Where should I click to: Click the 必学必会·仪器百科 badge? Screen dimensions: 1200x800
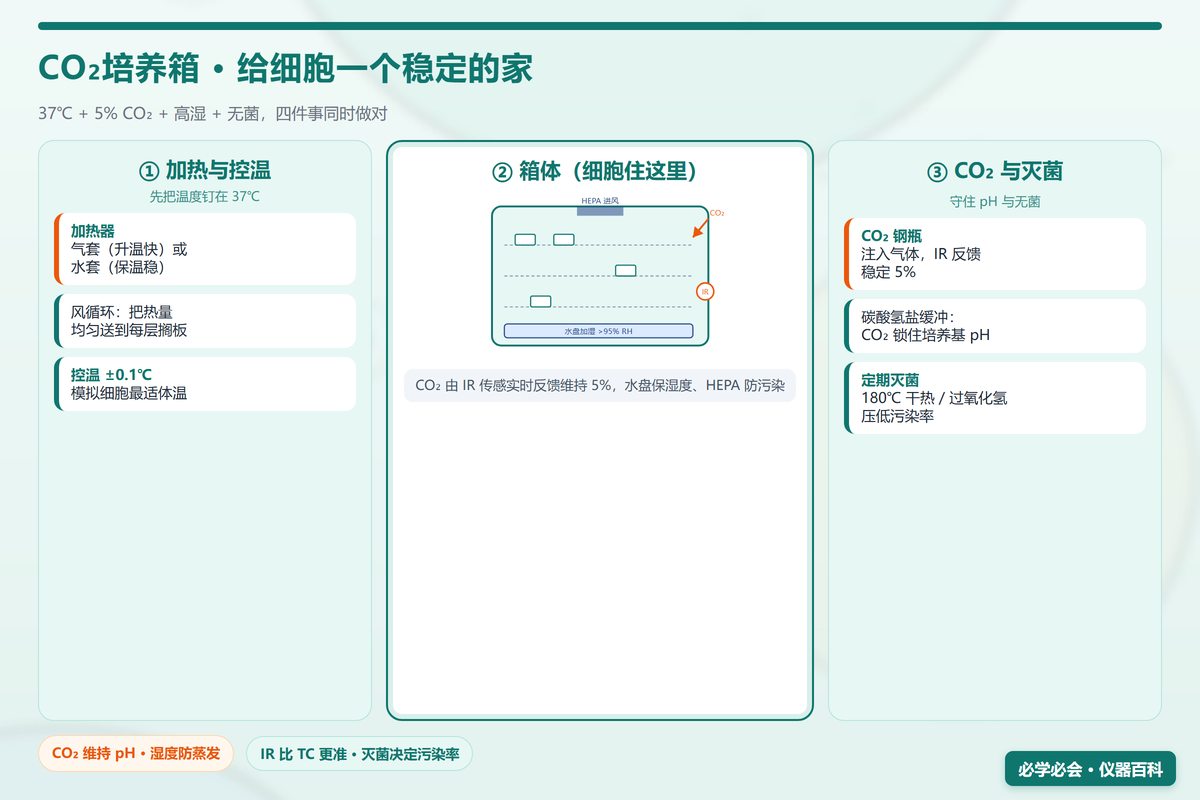[x=1090, y=769]
